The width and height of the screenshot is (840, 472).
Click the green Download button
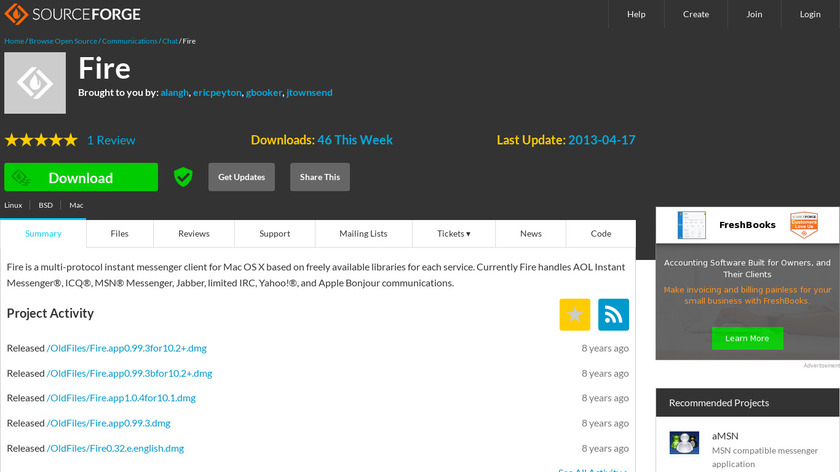(81, 177)
